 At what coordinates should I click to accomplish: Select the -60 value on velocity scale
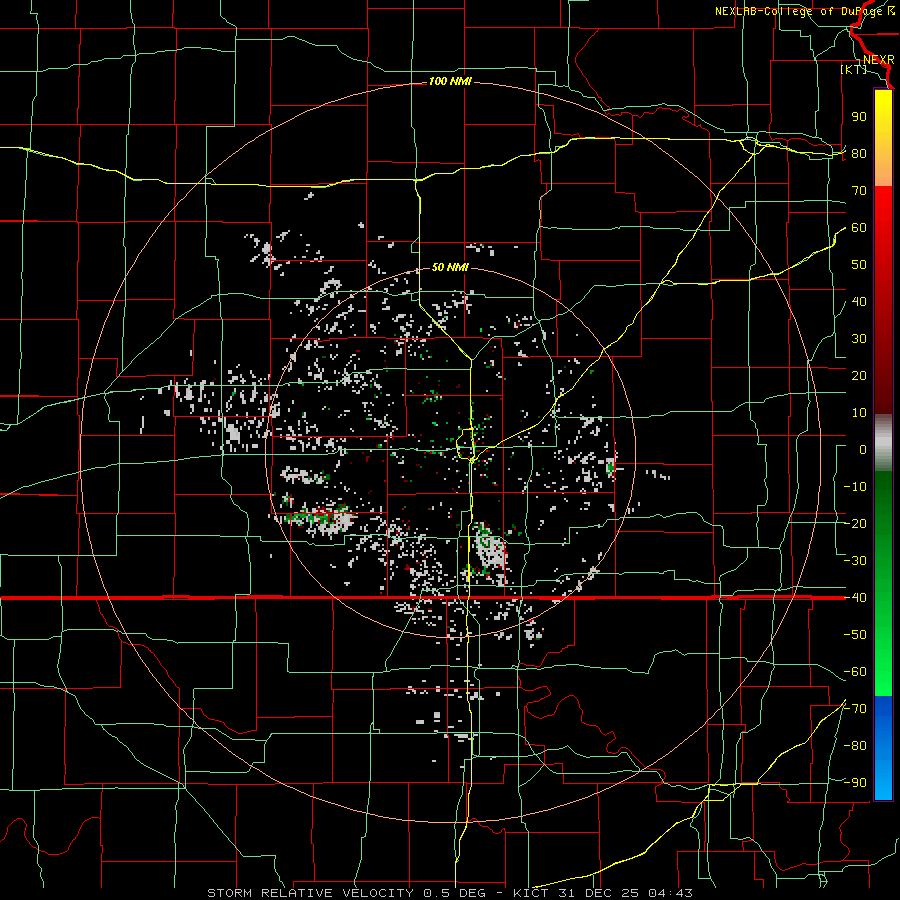click(x=855, y=672)
